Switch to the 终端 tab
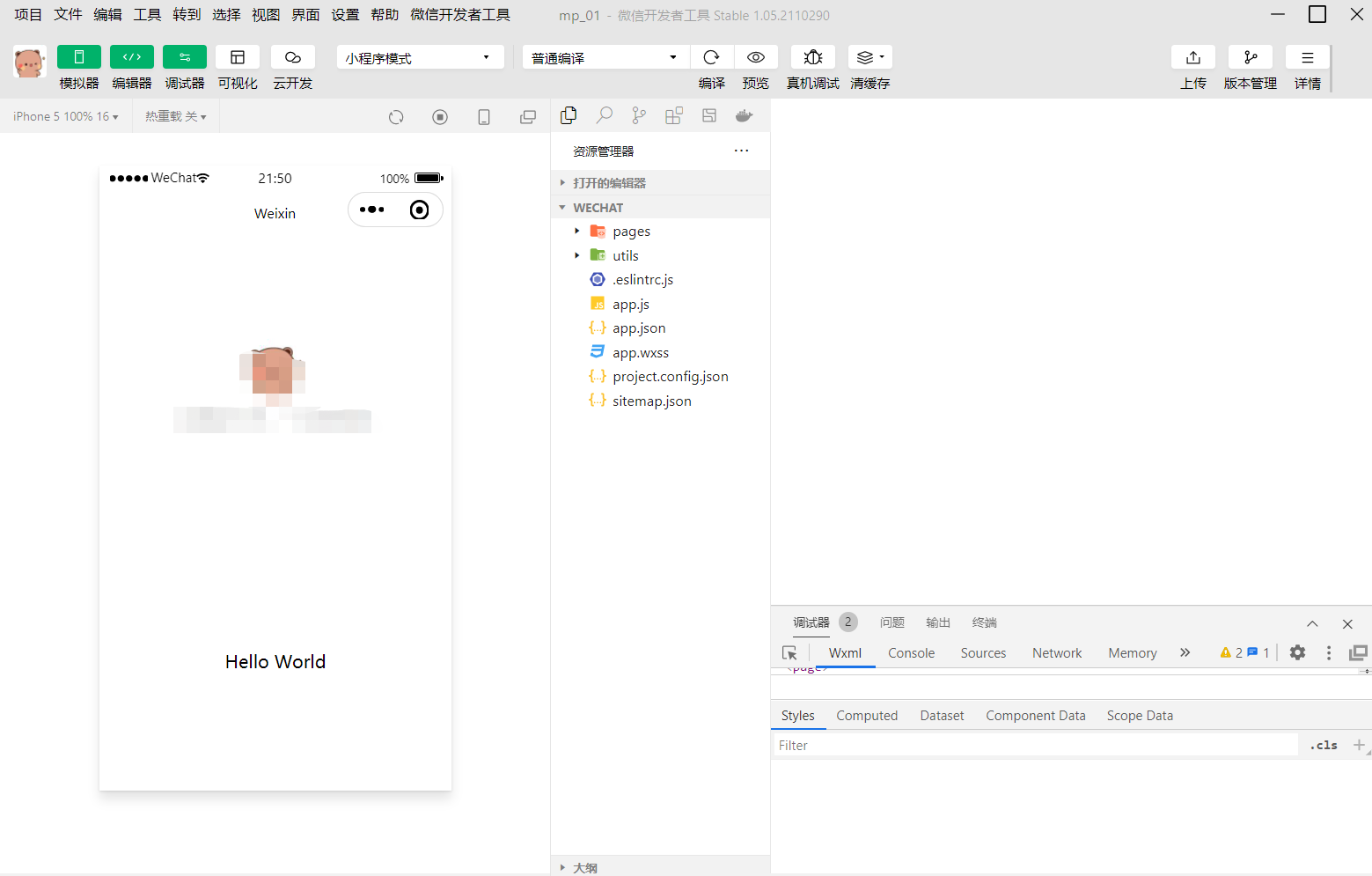The image size is (1372, 876). pos(985,622)
